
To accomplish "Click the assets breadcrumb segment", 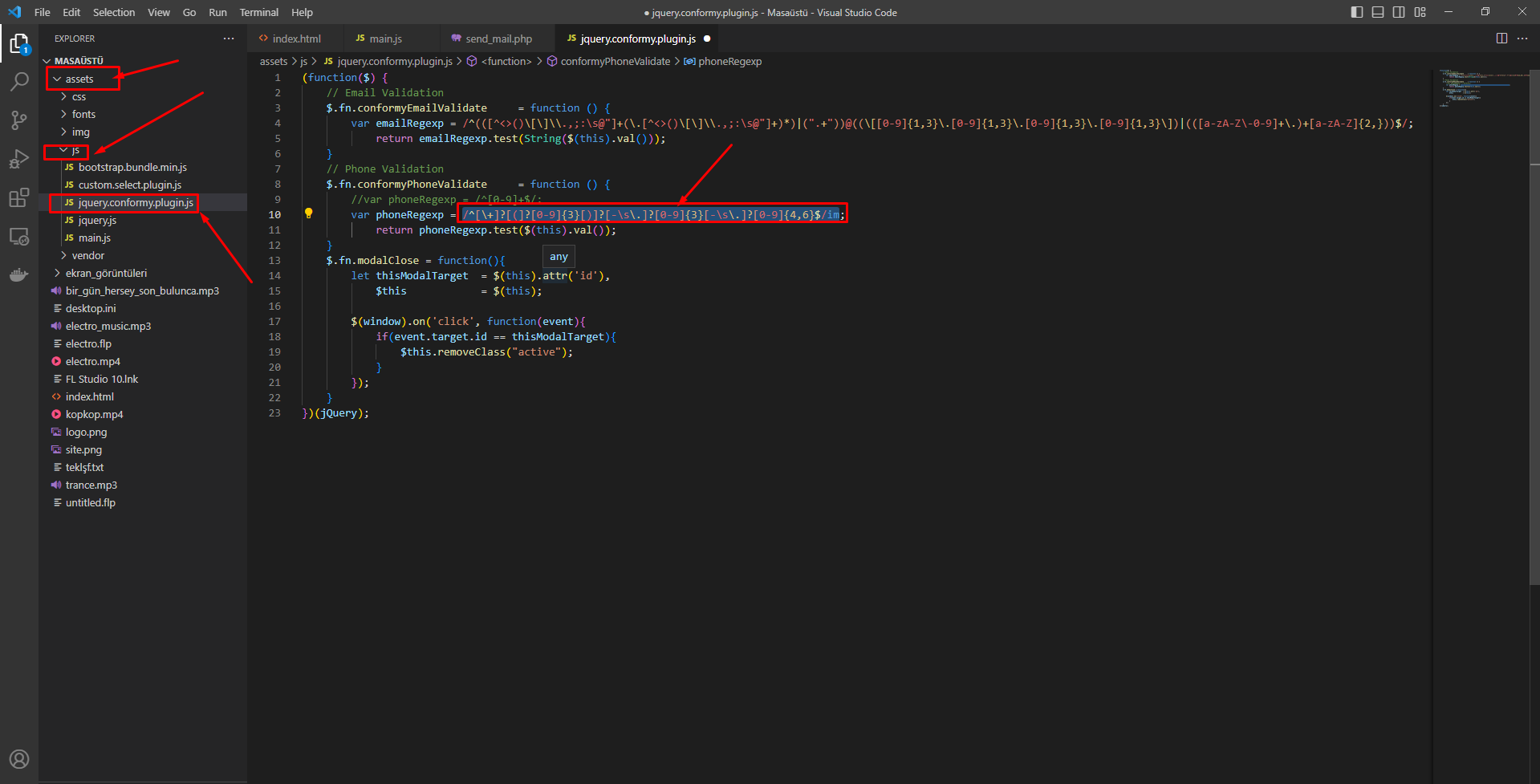I will pyautogui.click(x=274, y=61).
